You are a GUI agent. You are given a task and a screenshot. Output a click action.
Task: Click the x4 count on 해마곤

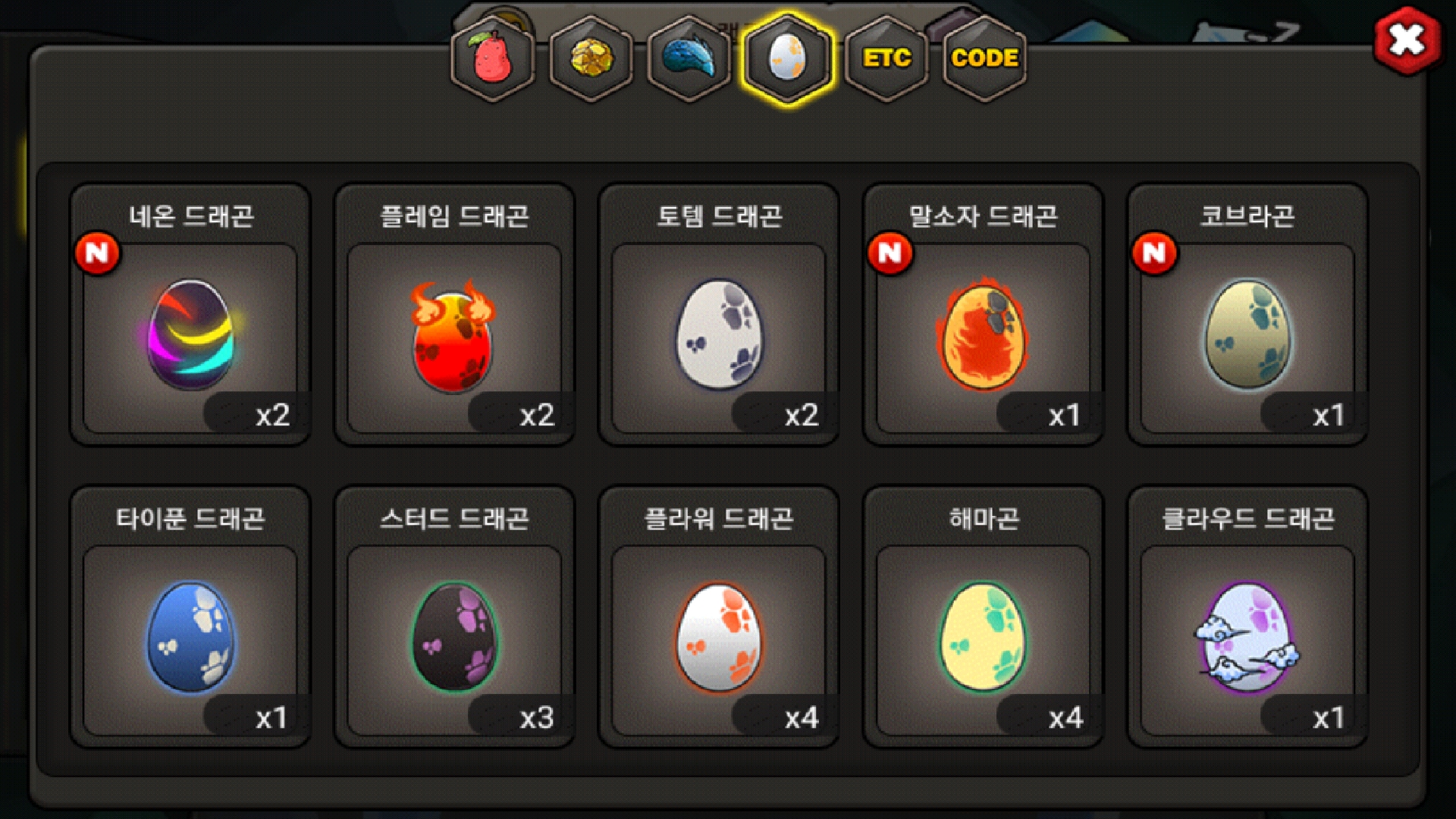tap(1065, 717)
